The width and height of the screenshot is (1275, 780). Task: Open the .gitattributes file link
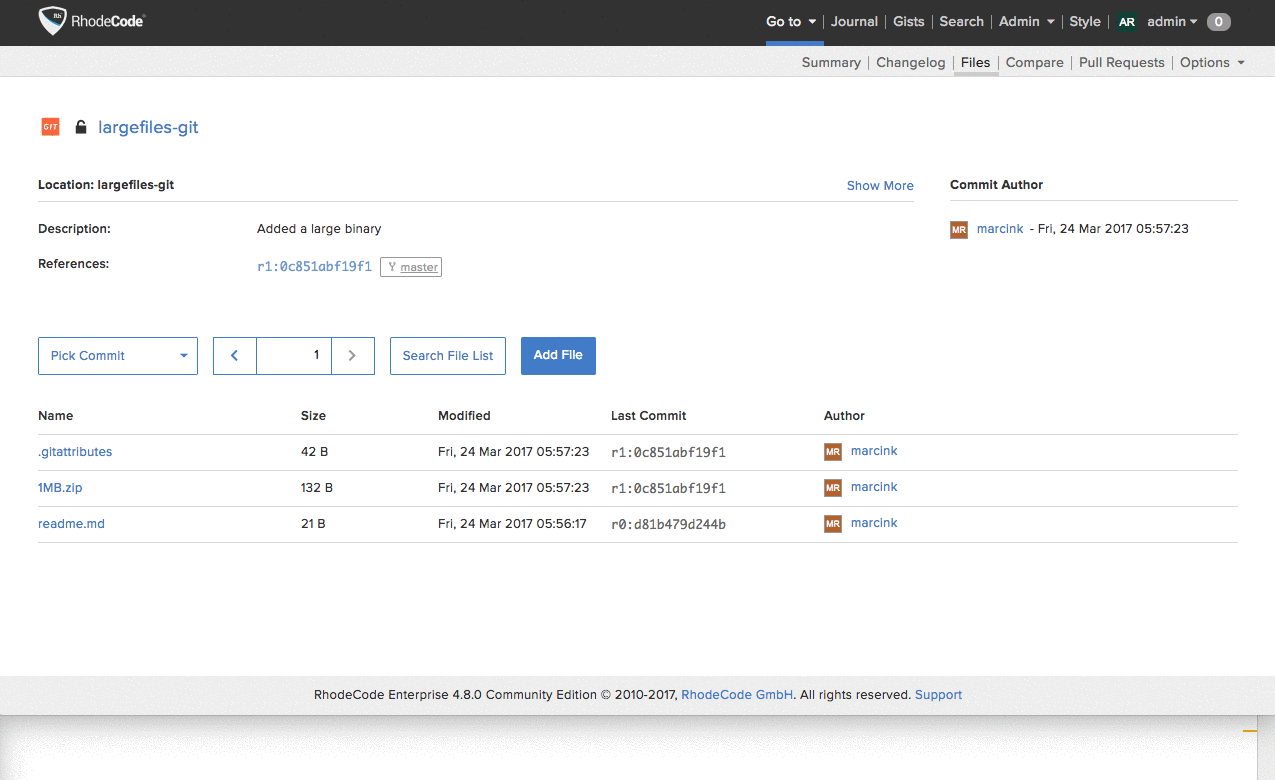pos(75,452)
